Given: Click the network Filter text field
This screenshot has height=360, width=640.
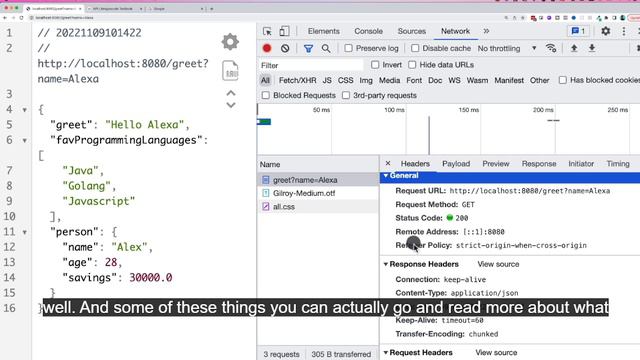Looking at the screenshot, I should pyautogui.click(x=311, y=65).
